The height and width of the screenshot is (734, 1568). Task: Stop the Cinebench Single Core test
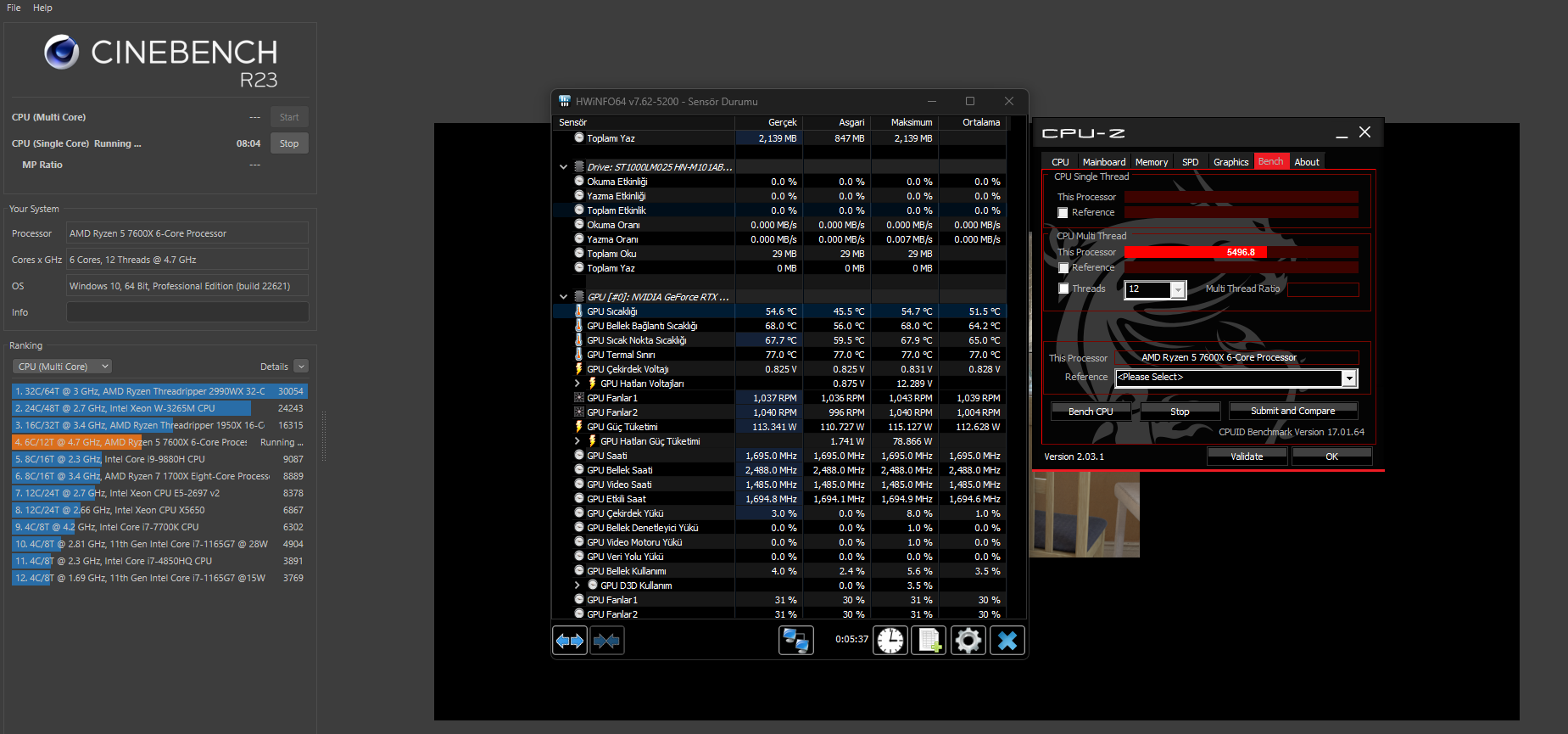tap(289, 143)
